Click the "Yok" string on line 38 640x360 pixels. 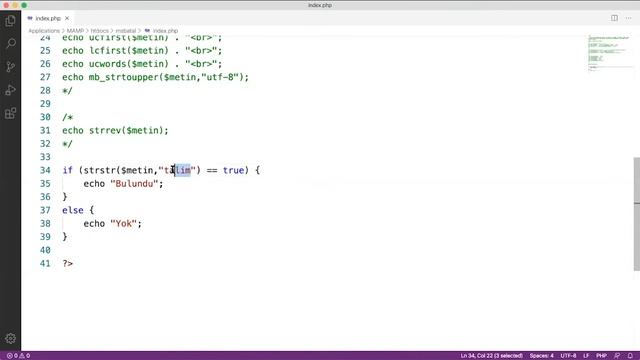[x=123, y=224]
